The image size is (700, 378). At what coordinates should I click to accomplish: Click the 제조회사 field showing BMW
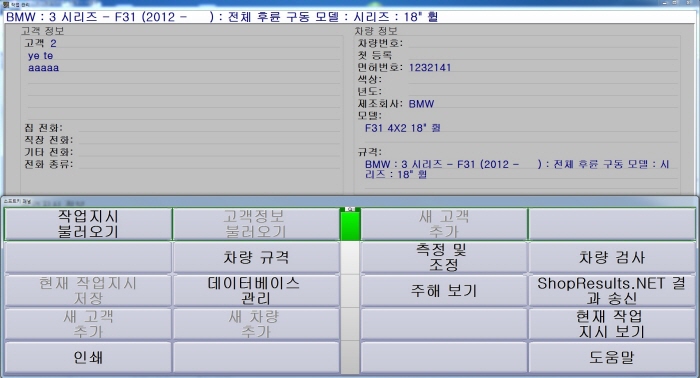[542, 104]
